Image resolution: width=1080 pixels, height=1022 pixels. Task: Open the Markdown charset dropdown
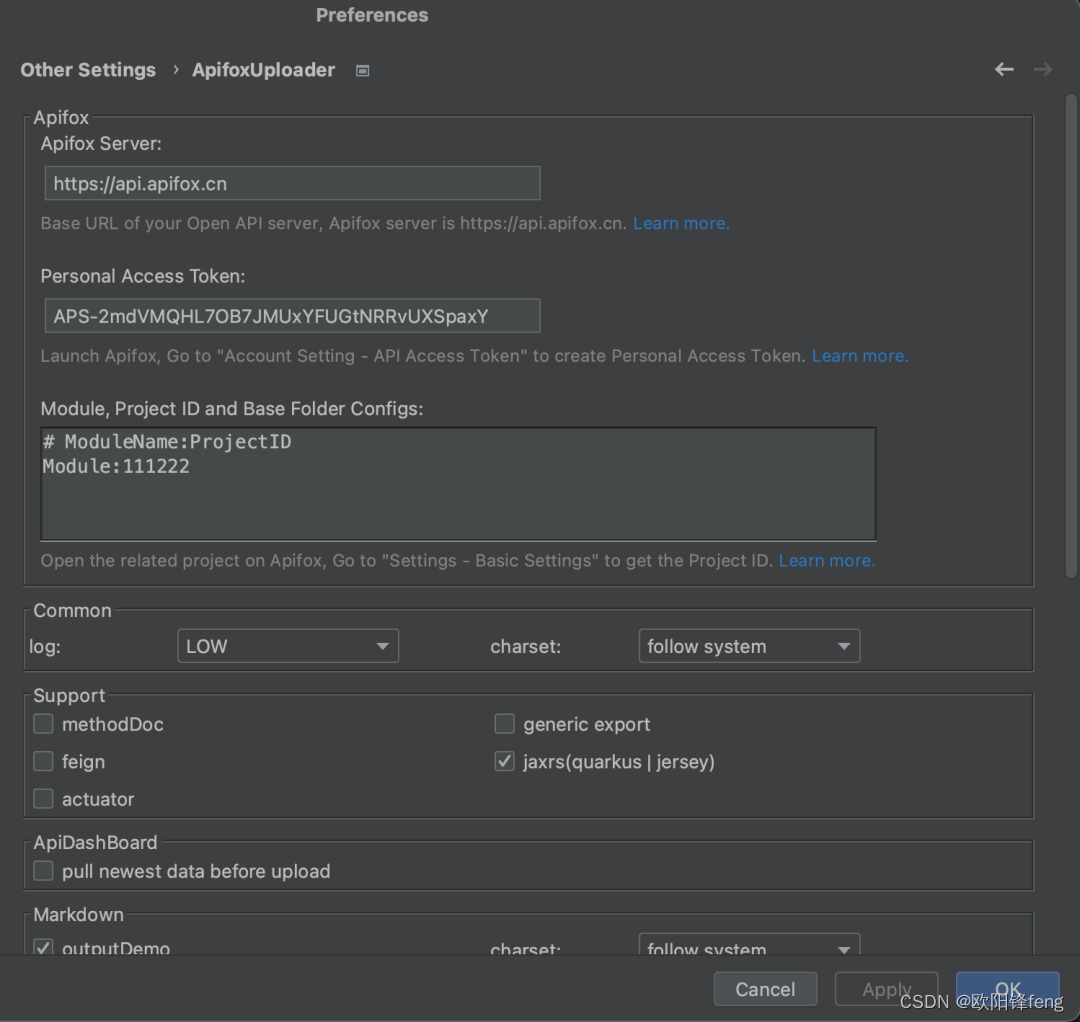(x=749, y=944)
